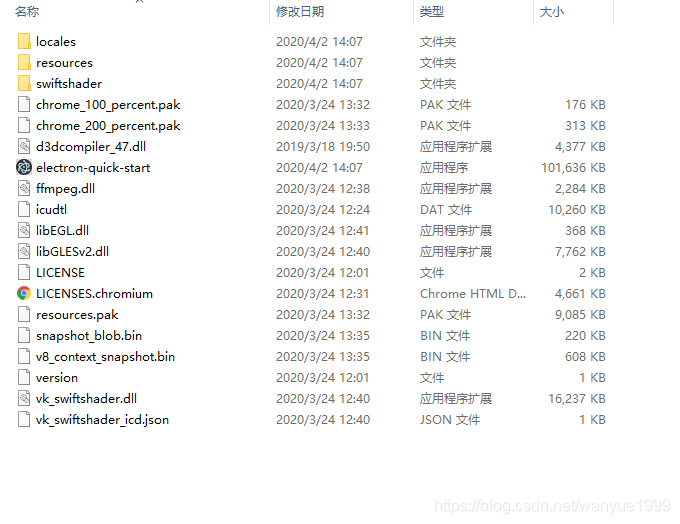This screenshot has width=680, height=524.
Task: Click the file name version
Action: click(x=57, y=378)
